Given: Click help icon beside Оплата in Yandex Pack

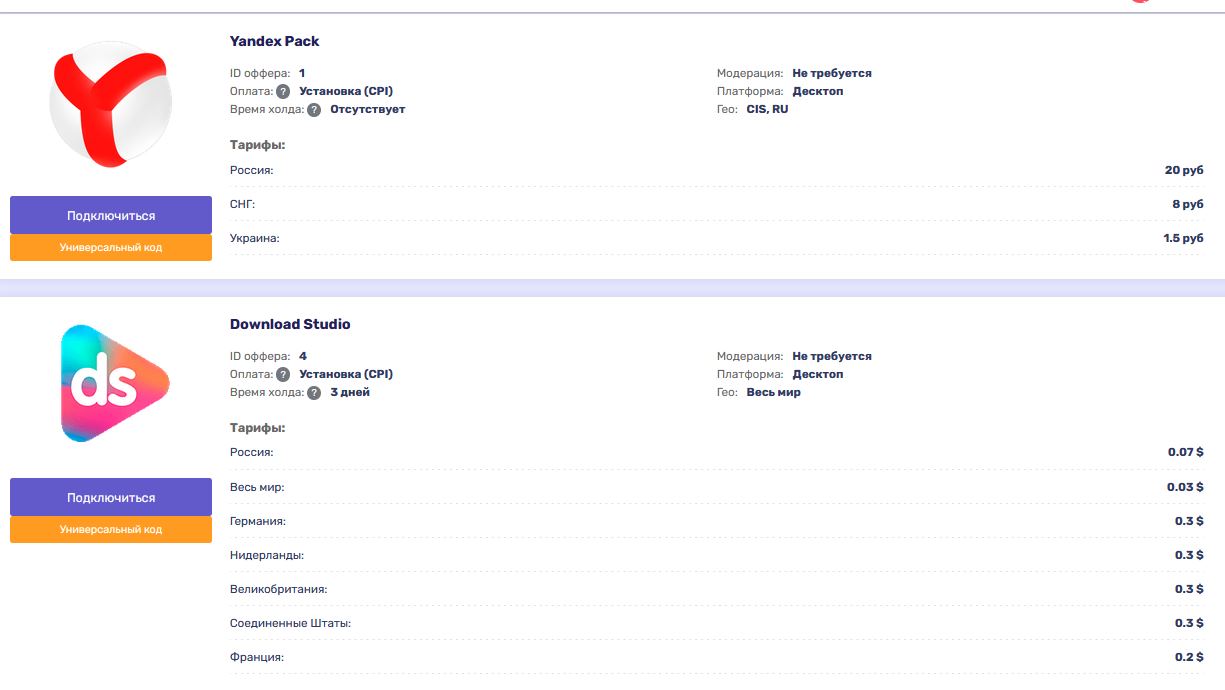Looking at the screenshot, I should pos(283,92).
